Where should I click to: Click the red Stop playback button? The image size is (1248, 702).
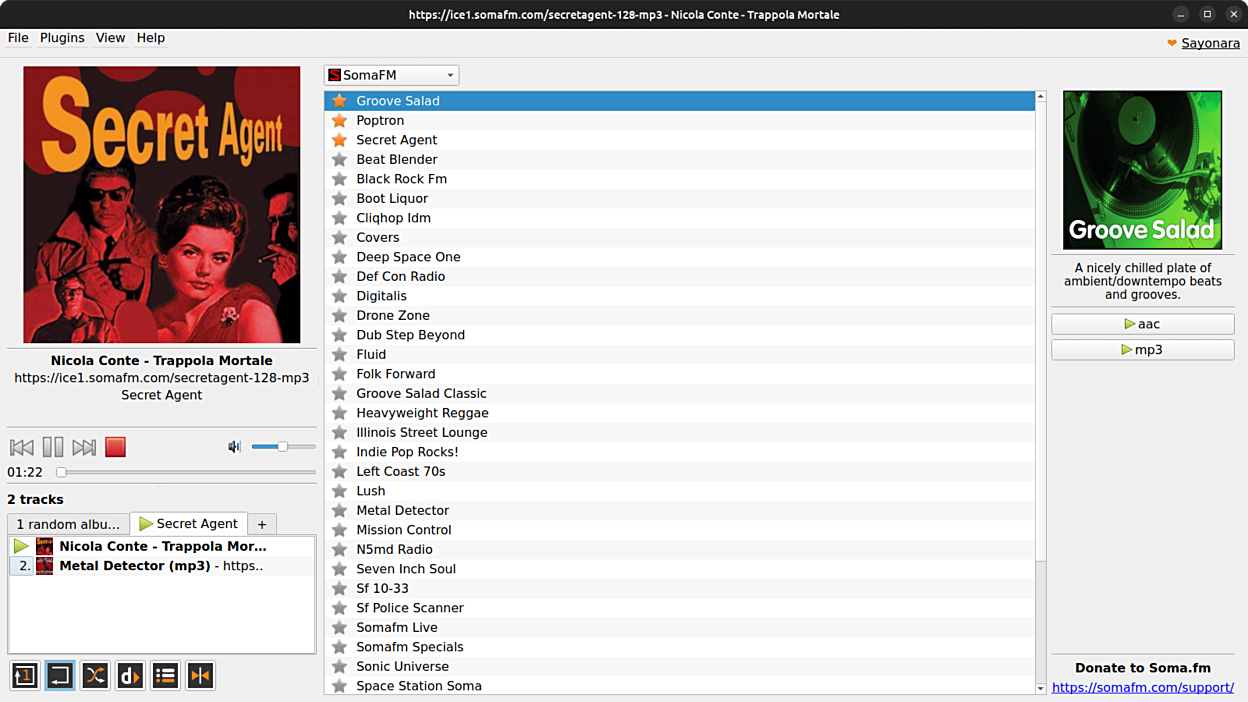tap(115, 447)
